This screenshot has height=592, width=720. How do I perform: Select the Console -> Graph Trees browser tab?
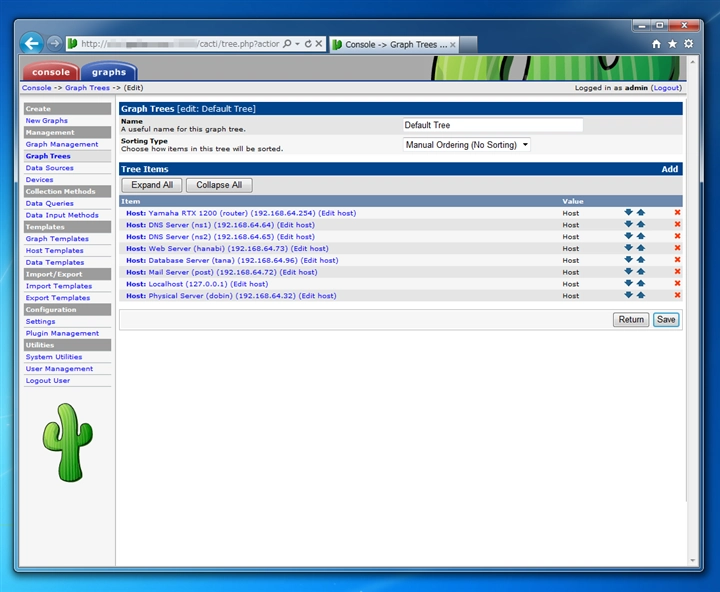(394, 45)
